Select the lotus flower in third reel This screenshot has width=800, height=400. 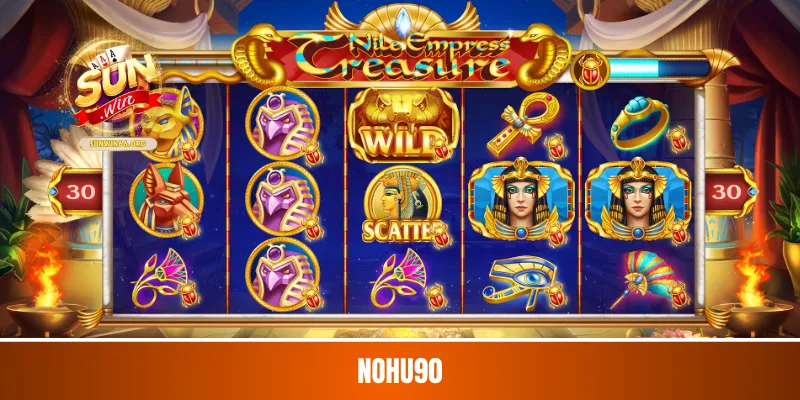tap(401, 278)
